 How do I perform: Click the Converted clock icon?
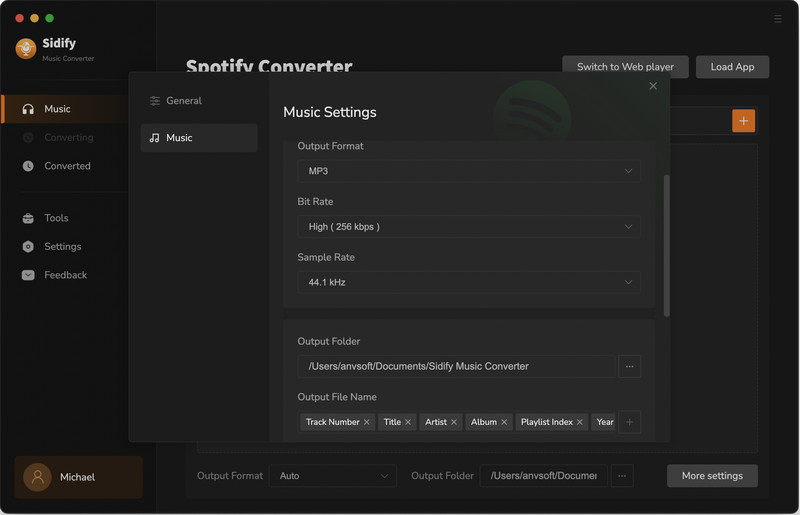pyautogui.click(x=28, y=166)
